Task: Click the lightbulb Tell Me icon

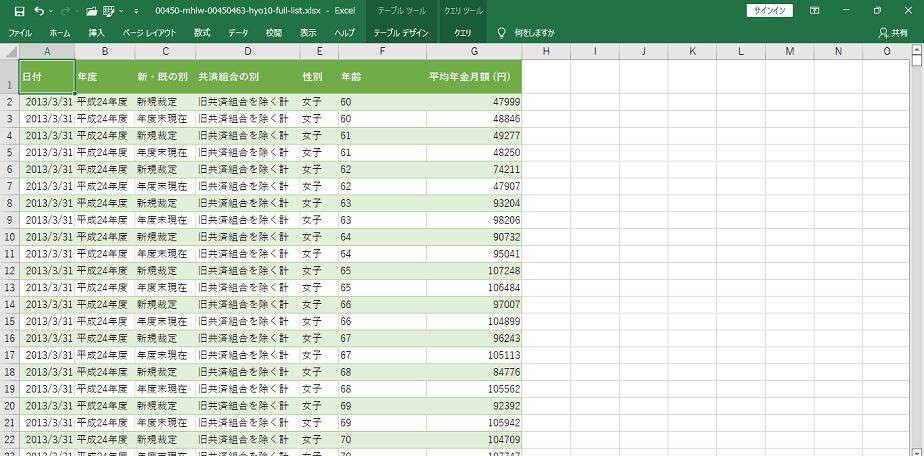Action: [501, 33]
